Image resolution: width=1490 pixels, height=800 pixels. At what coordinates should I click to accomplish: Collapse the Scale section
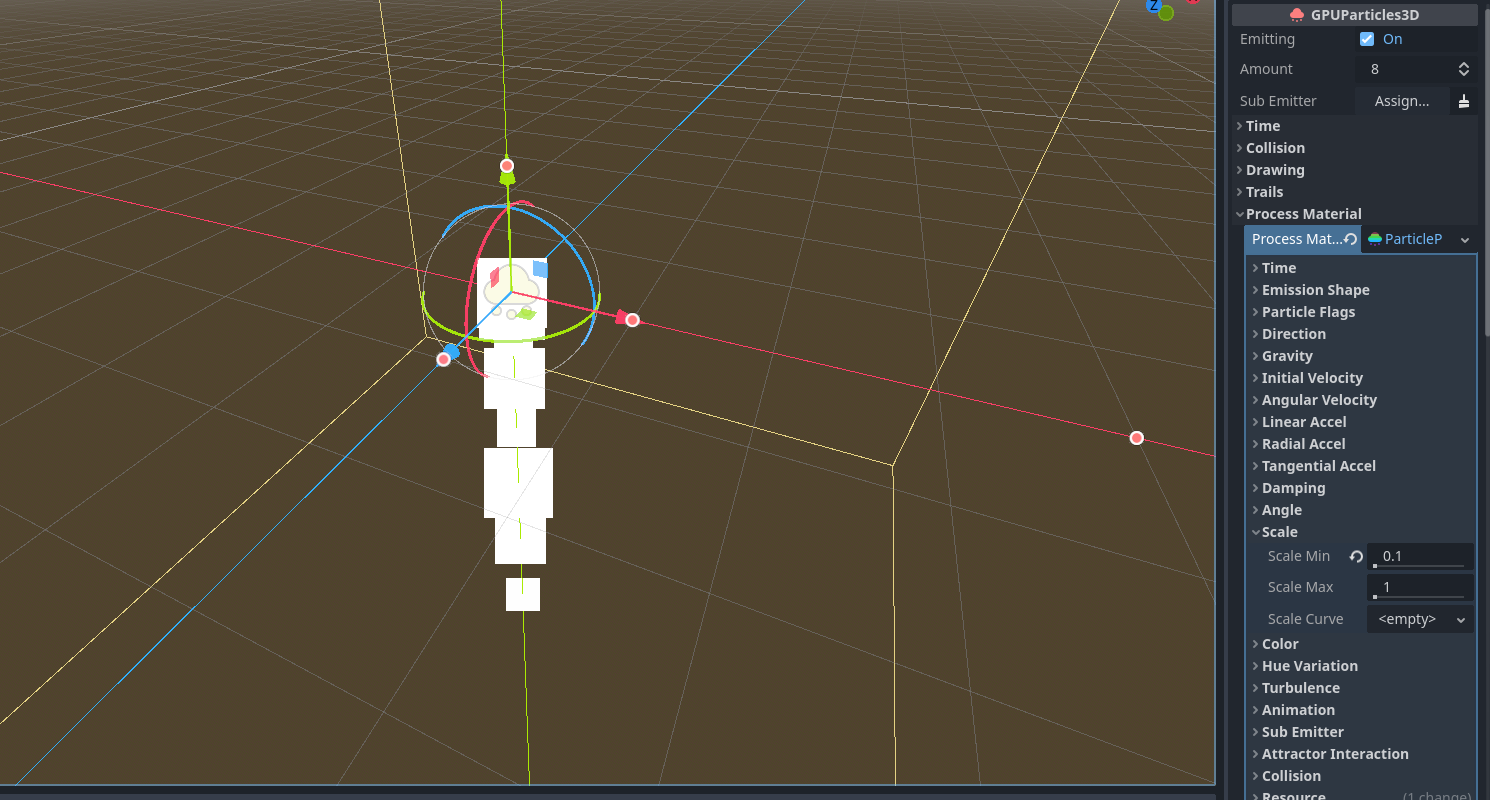1278,531
